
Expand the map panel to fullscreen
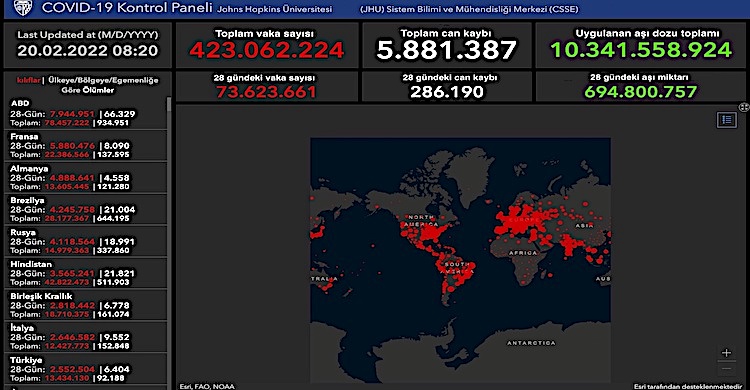[744, 108]
